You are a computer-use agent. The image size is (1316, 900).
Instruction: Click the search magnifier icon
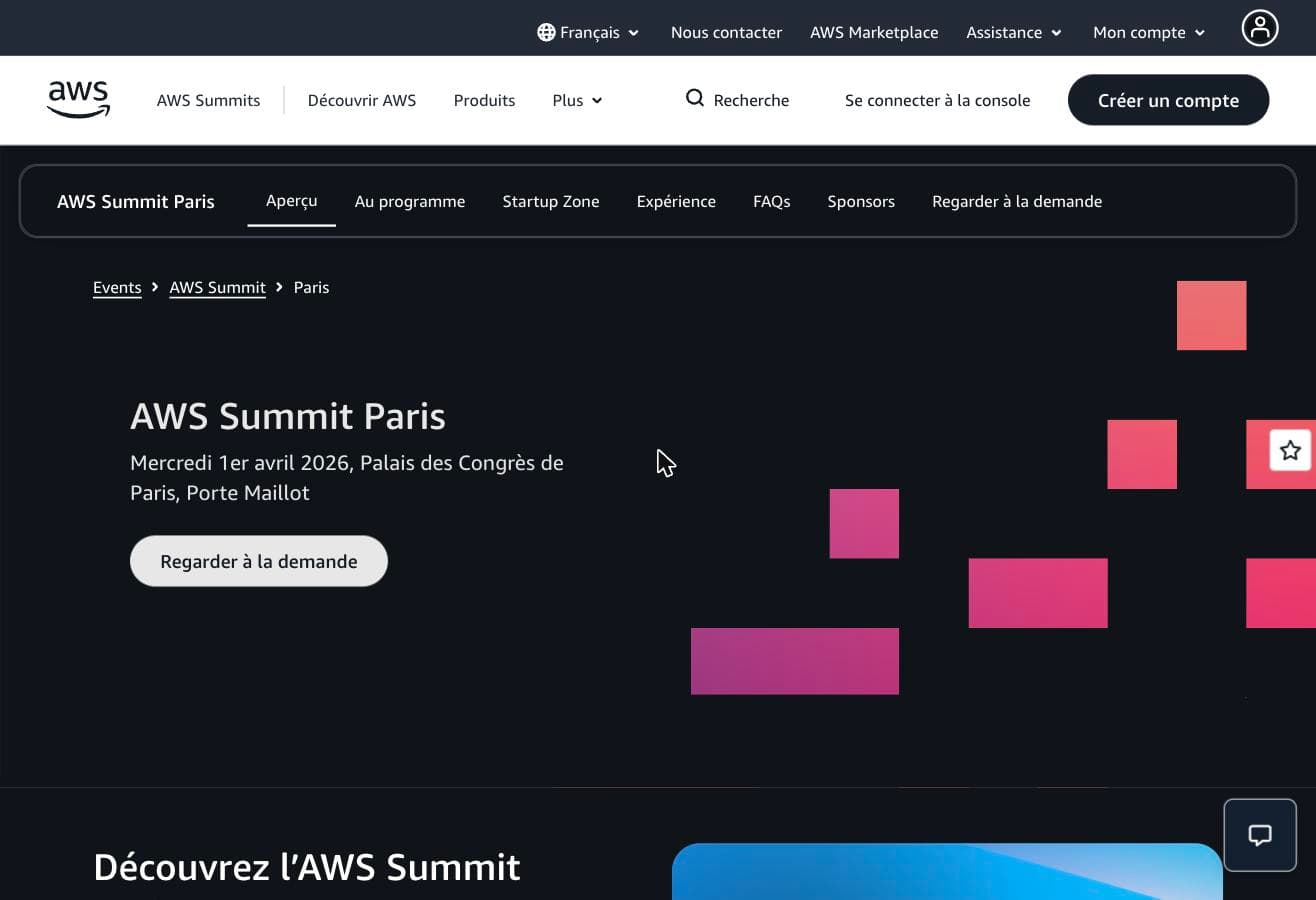pyautogui.click(x=694, y=98)
